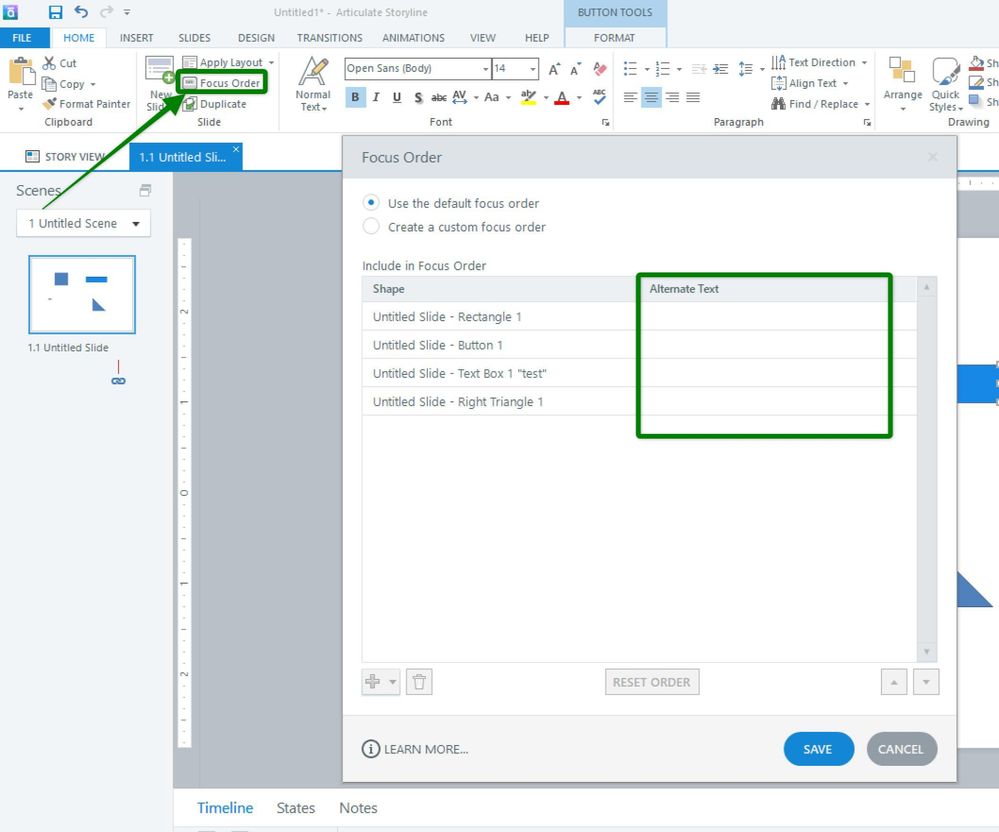
Task: Click the Duplicate slide icon
Action: (x=190, y=104)
